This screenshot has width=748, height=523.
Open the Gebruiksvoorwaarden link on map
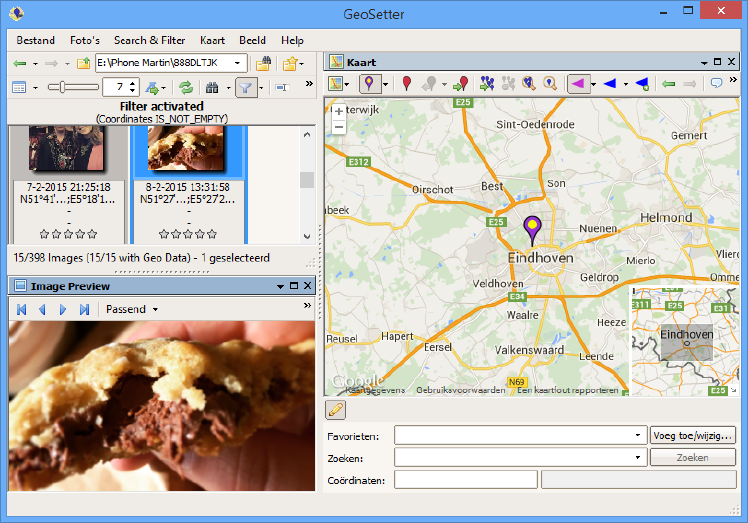coord(460,390)
